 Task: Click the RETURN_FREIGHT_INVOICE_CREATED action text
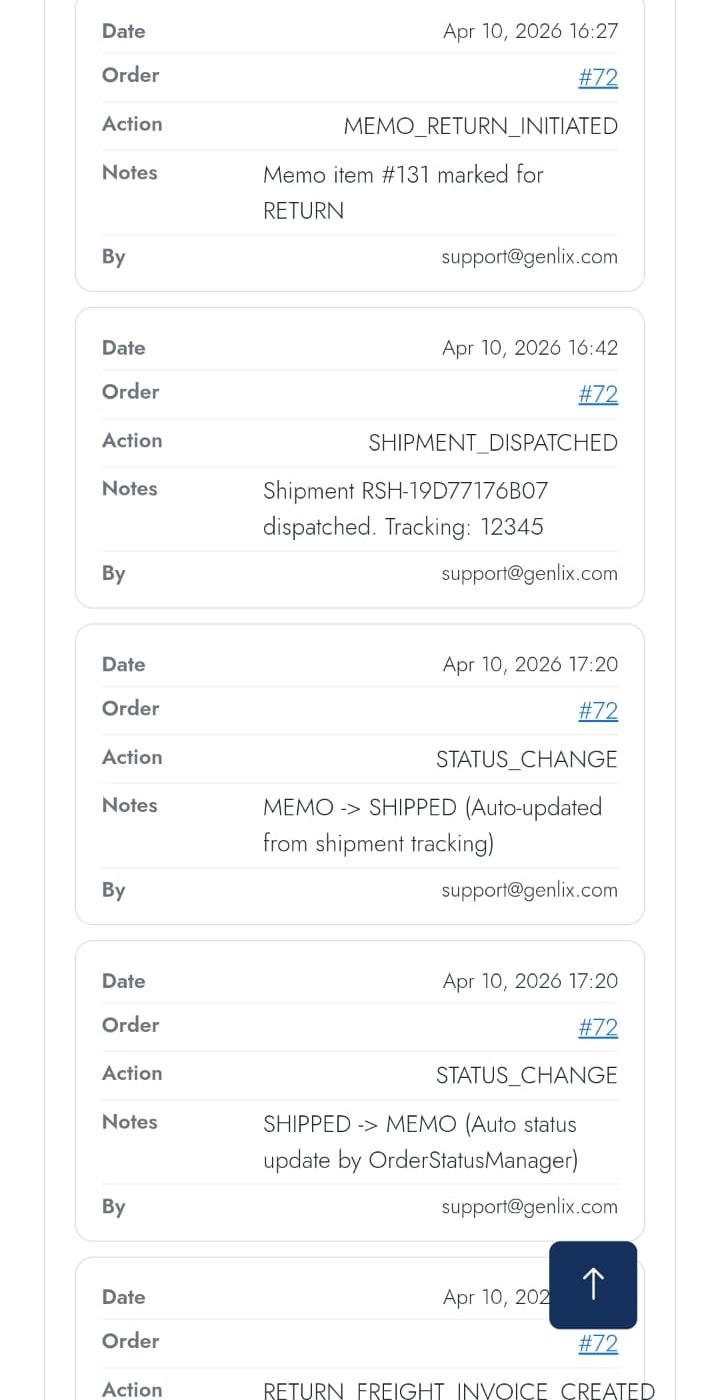tap(458, 1390)
